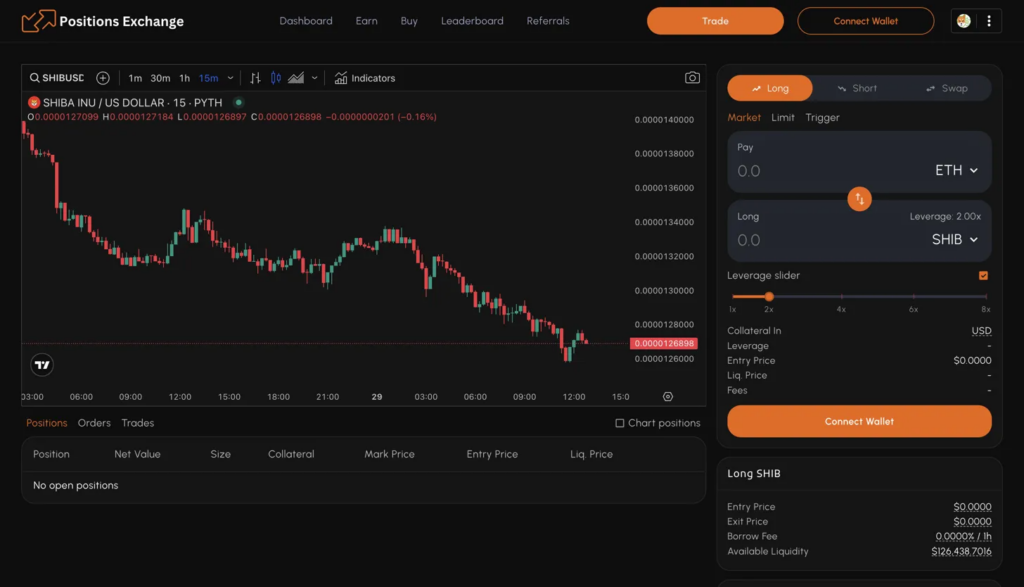Set chart timeframe to 30m
This screenshot has width=1024, height=587.
coord(160,78)
